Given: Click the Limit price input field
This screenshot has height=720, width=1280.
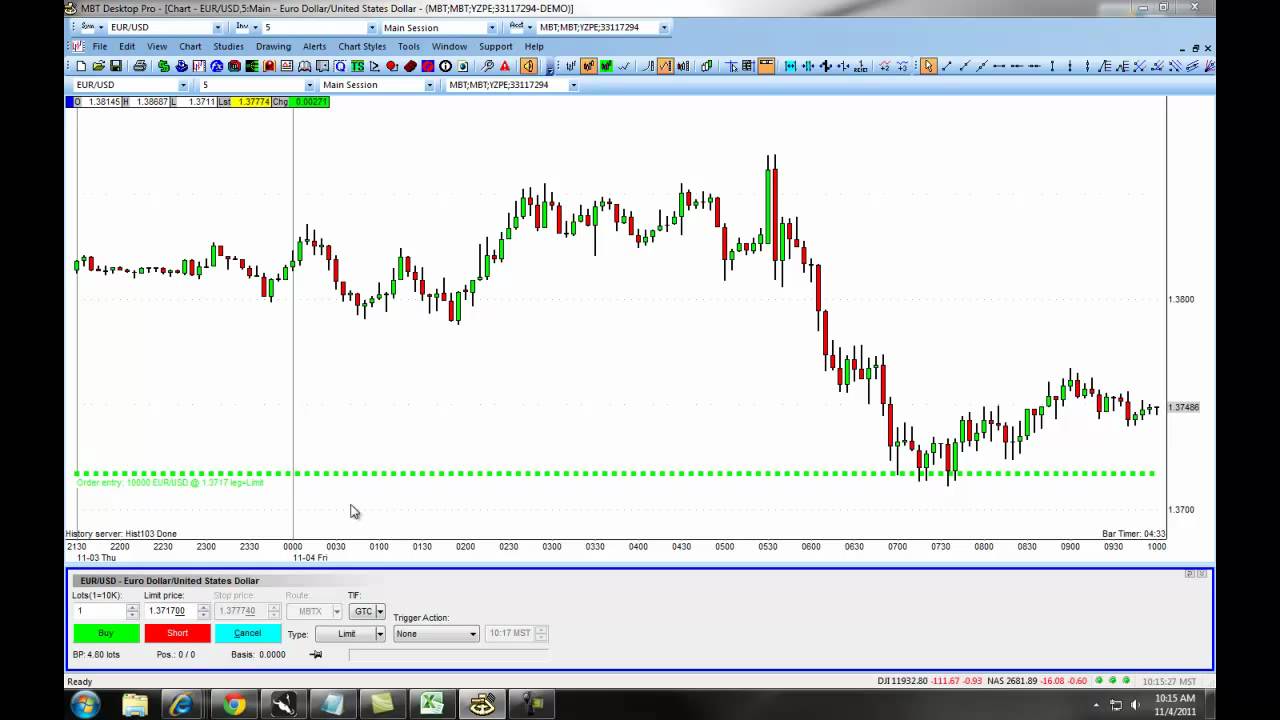Looking at the screenshot, I should pyautogui.click(x=170, y=611).
